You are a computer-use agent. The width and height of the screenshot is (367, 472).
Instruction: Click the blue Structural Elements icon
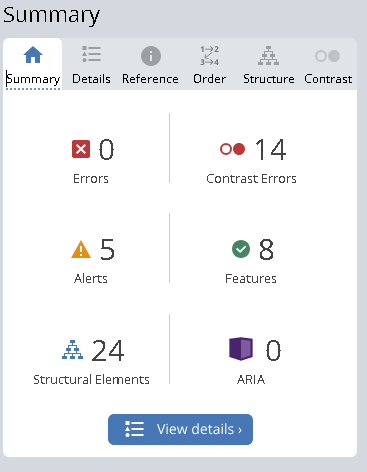point(72,350)
